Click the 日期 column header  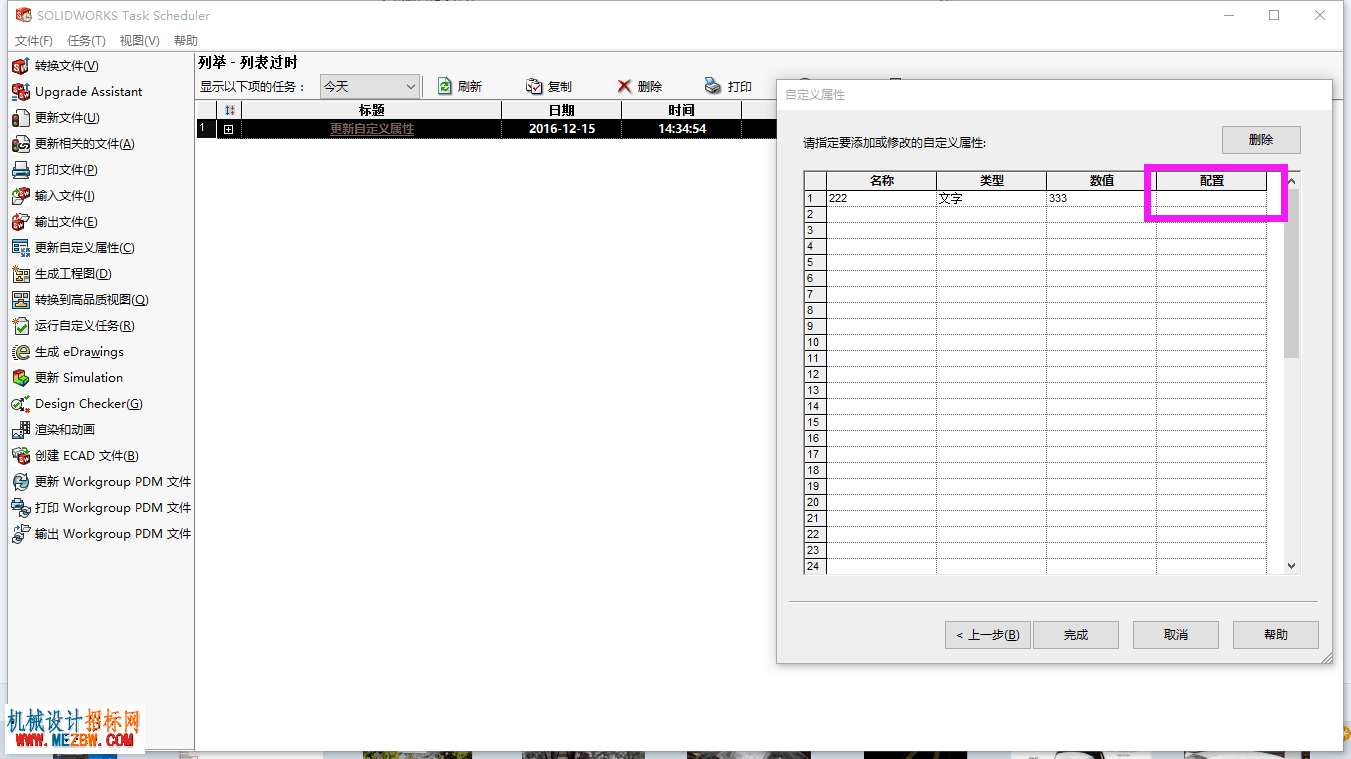561,110
